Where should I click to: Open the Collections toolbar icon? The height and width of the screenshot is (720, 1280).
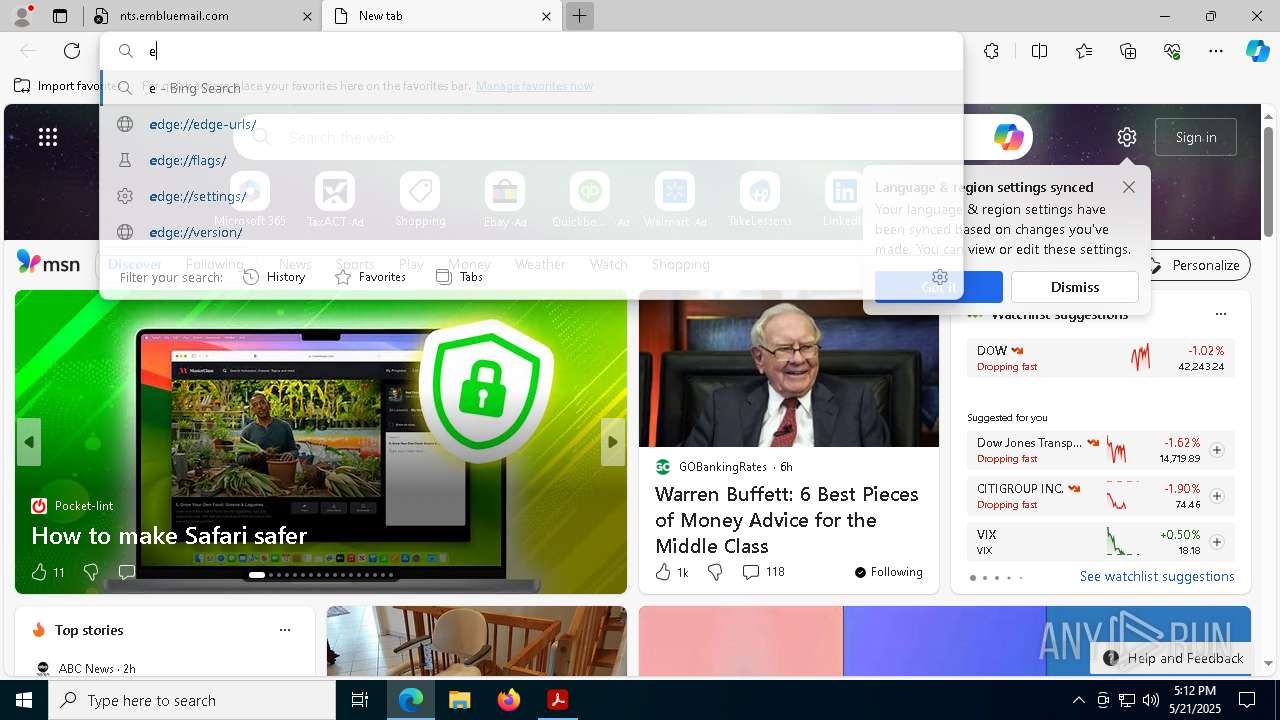[x=1128, y=51]
